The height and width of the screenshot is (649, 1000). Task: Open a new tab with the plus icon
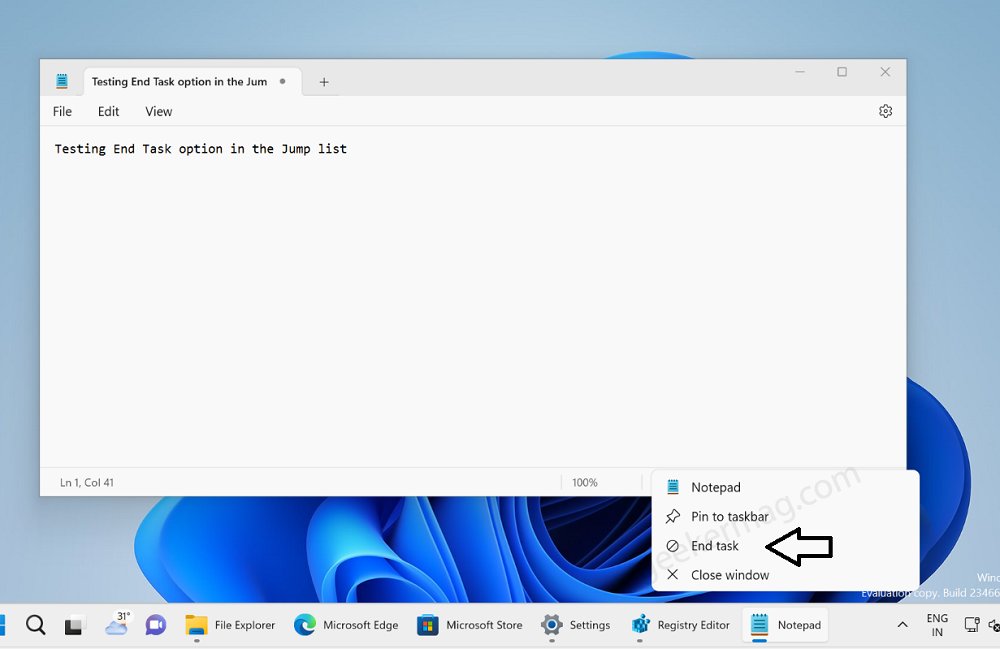pyautogui.click(x=322, y=82)
